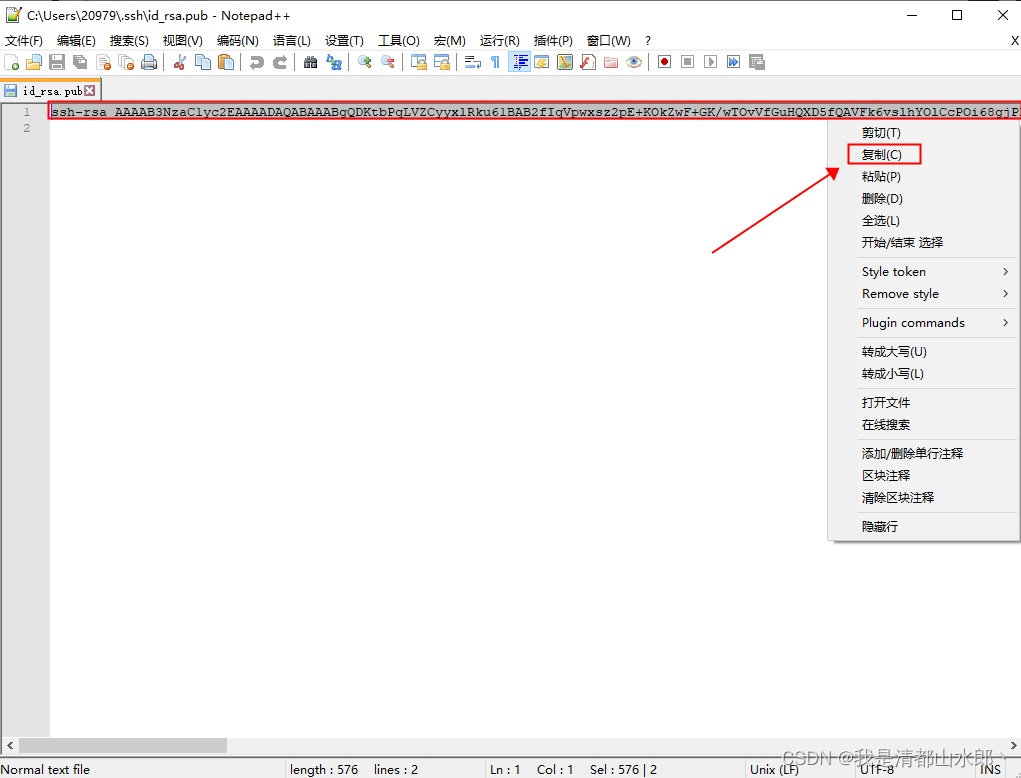
Task: Click the ssh-rsa key text on line 1
Action: [535, 112]
